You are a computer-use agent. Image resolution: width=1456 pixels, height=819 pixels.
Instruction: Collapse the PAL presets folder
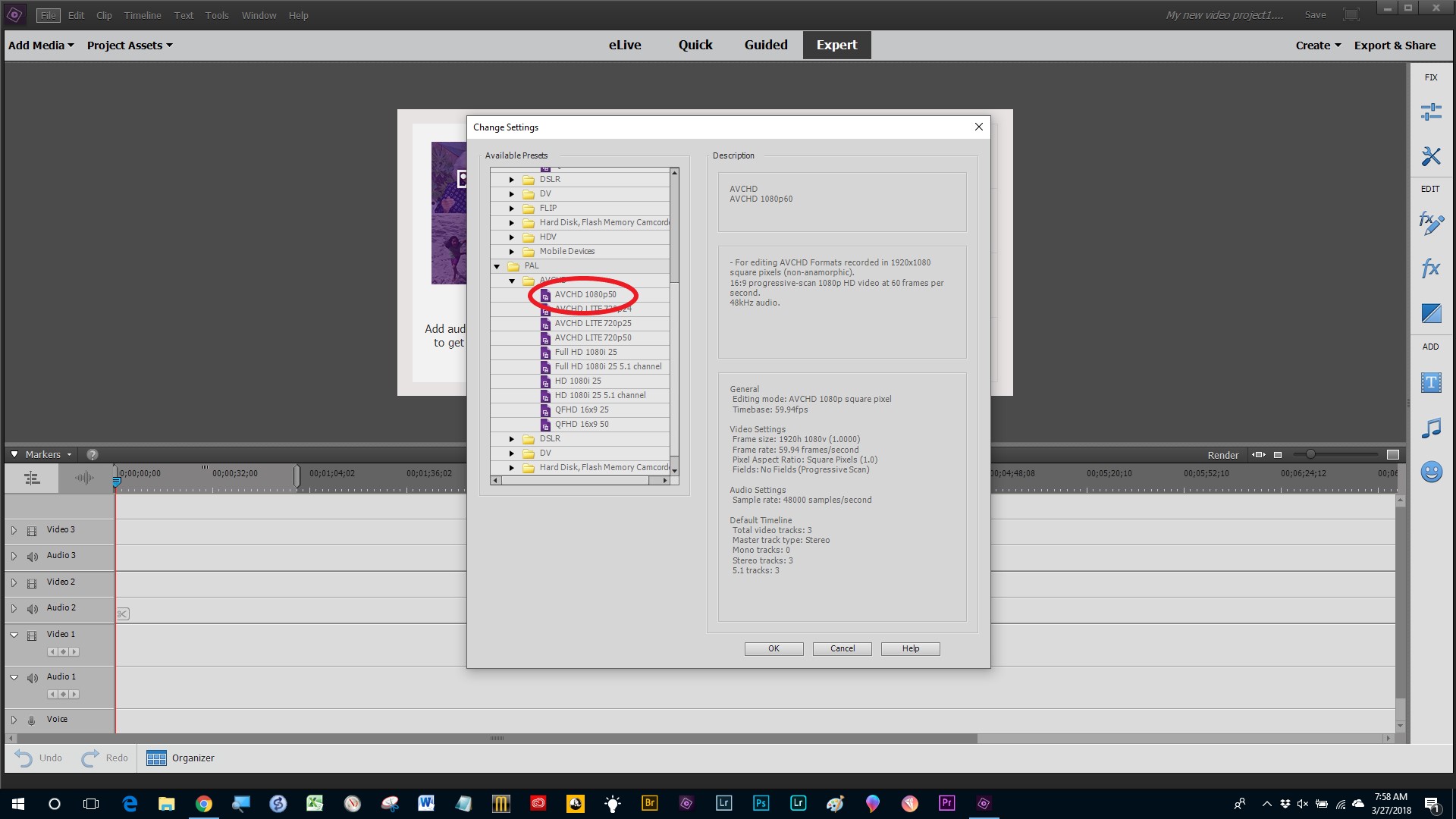click(x=497, y=266)
